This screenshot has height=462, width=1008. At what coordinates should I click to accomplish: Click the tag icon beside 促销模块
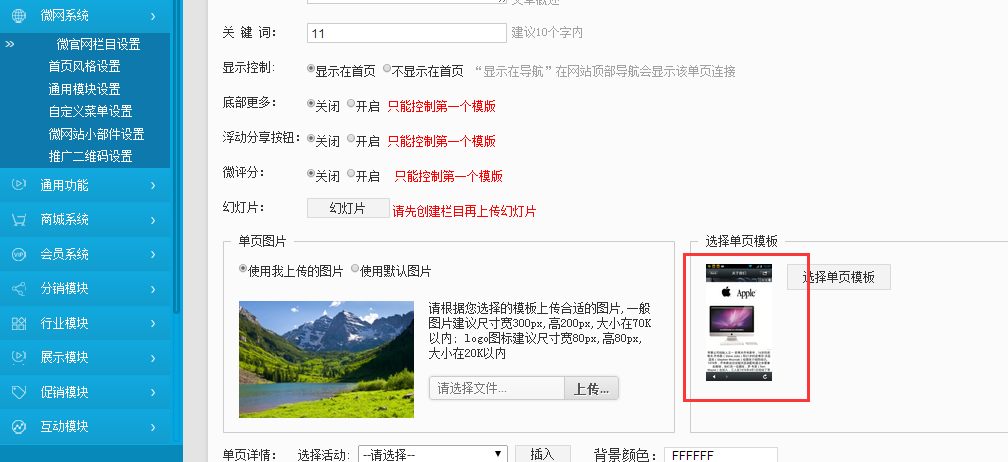18,392
